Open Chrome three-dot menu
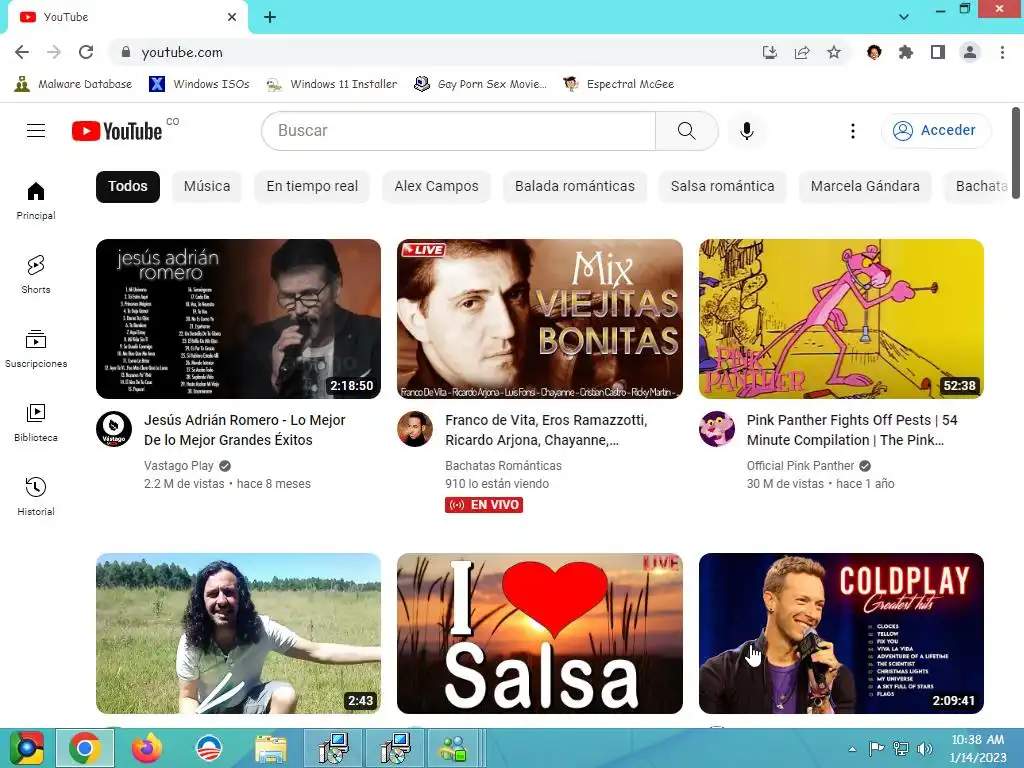Screen dimensions: 1024x768 point(1002,52)
